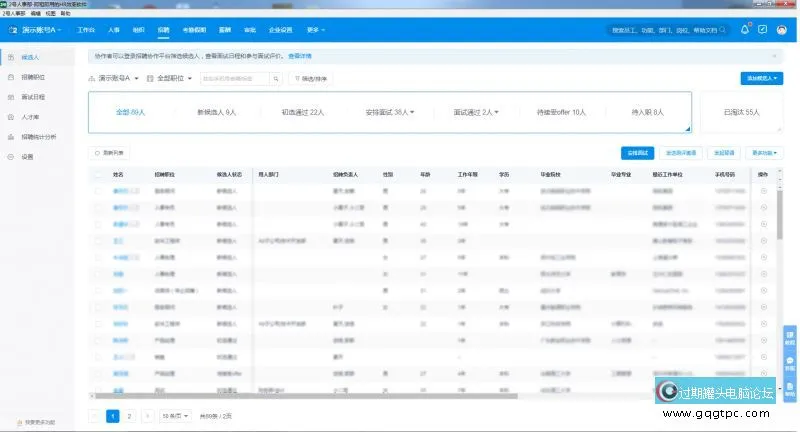Expand the 更多 navigation dropdown
This screenshot has height=432, width=800.
316,30
